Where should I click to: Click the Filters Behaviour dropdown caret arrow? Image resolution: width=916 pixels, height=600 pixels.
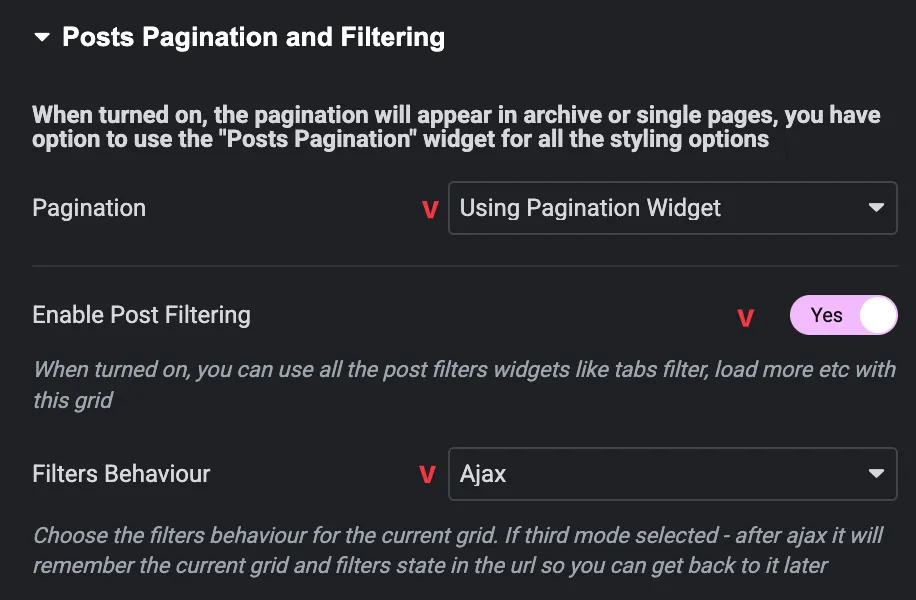point(876,474)
